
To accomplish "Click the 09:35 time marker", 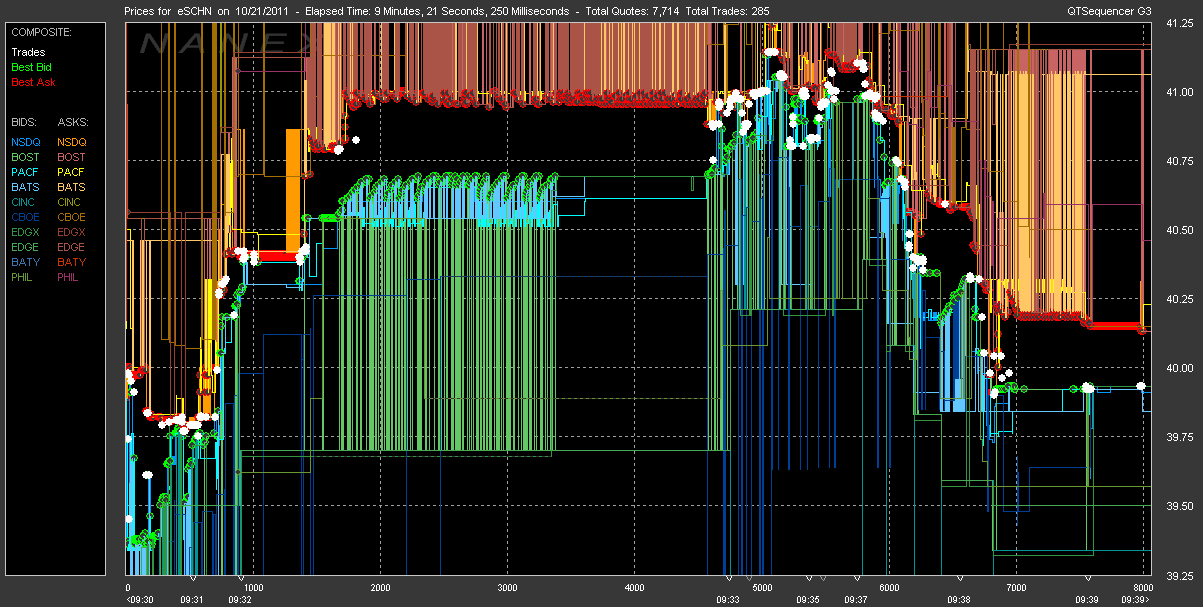I will click(x=808, y=600).
